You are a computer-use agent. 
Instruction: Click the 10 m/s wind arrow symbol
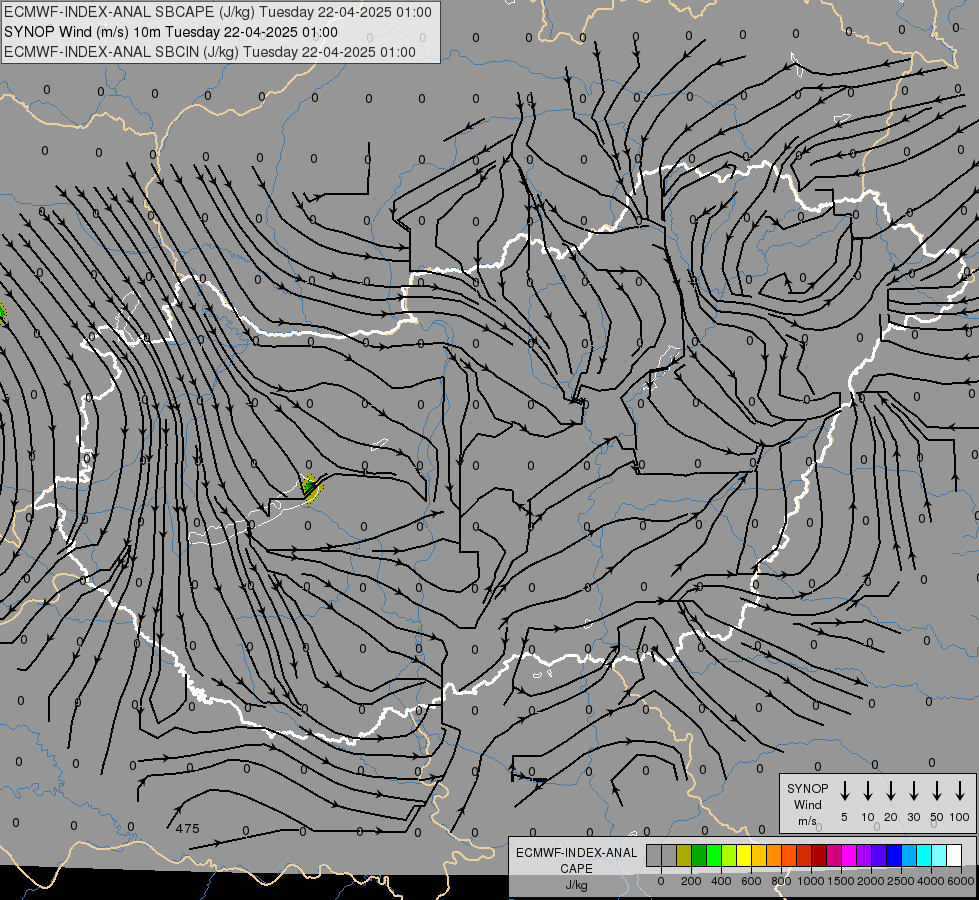coord(867,791)
